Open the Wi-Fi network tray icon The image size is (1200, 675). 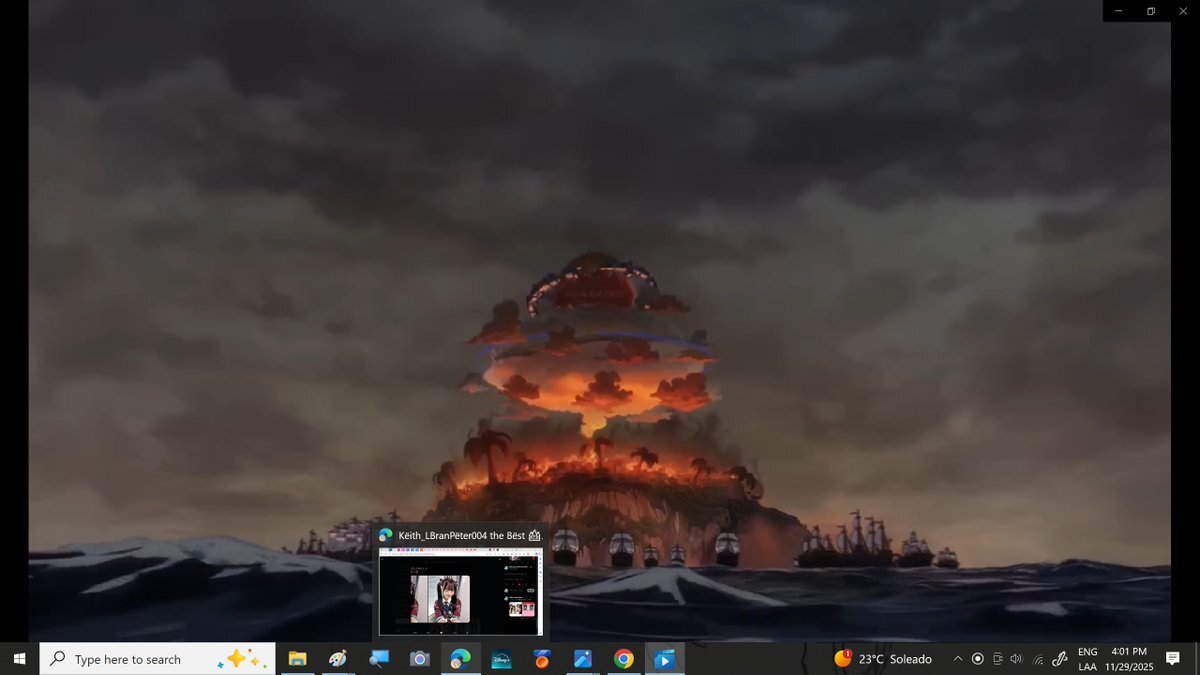point(1038,659)
